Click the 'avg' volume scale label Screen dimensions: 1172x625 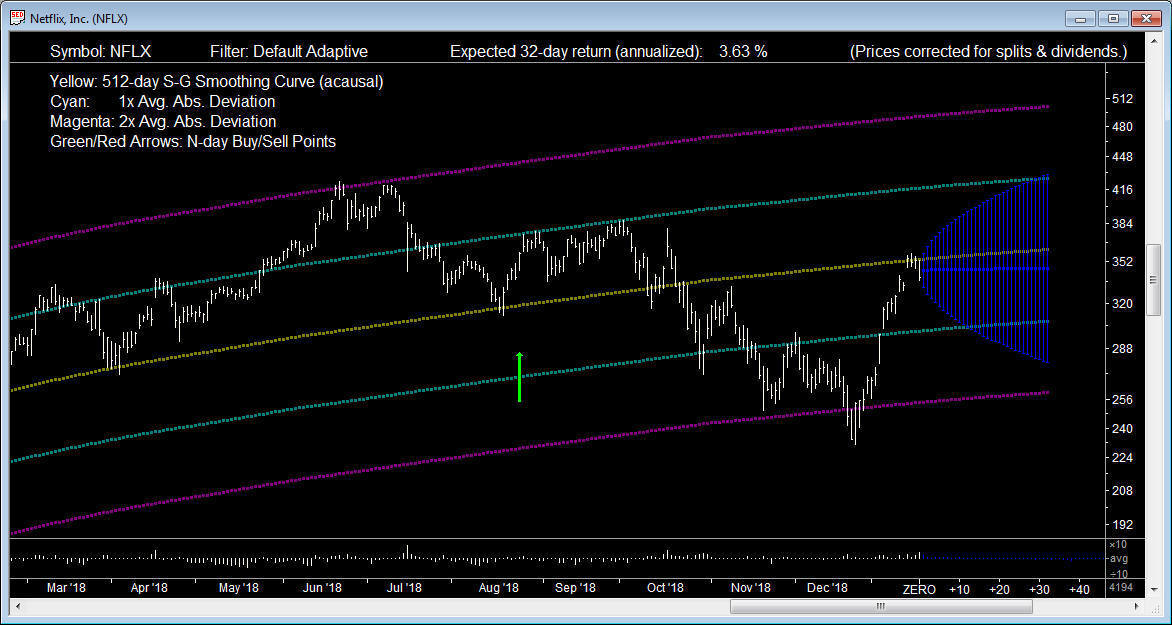1118,558
